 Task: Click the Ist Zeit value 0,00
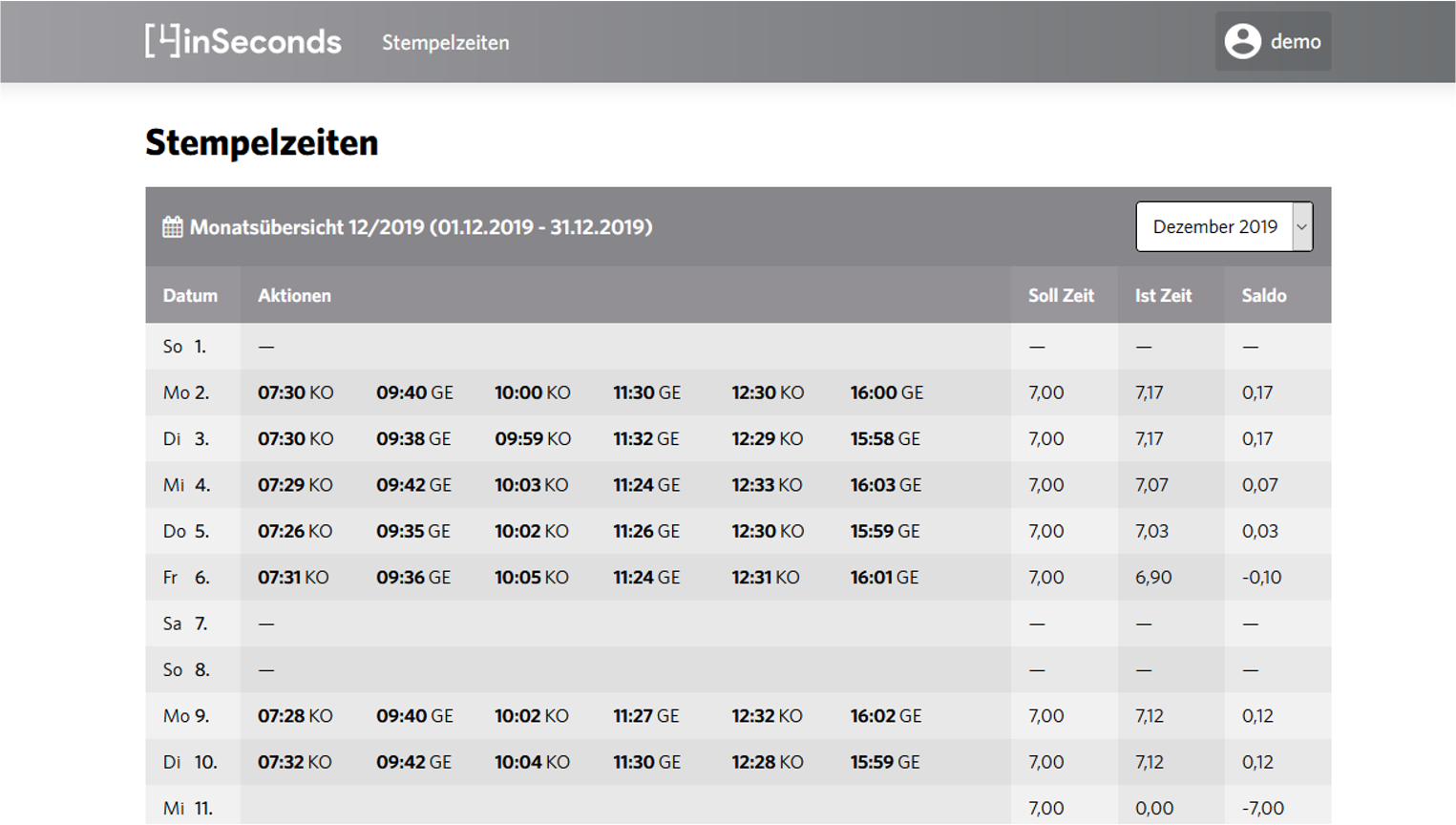click(x=1154, y=808)
